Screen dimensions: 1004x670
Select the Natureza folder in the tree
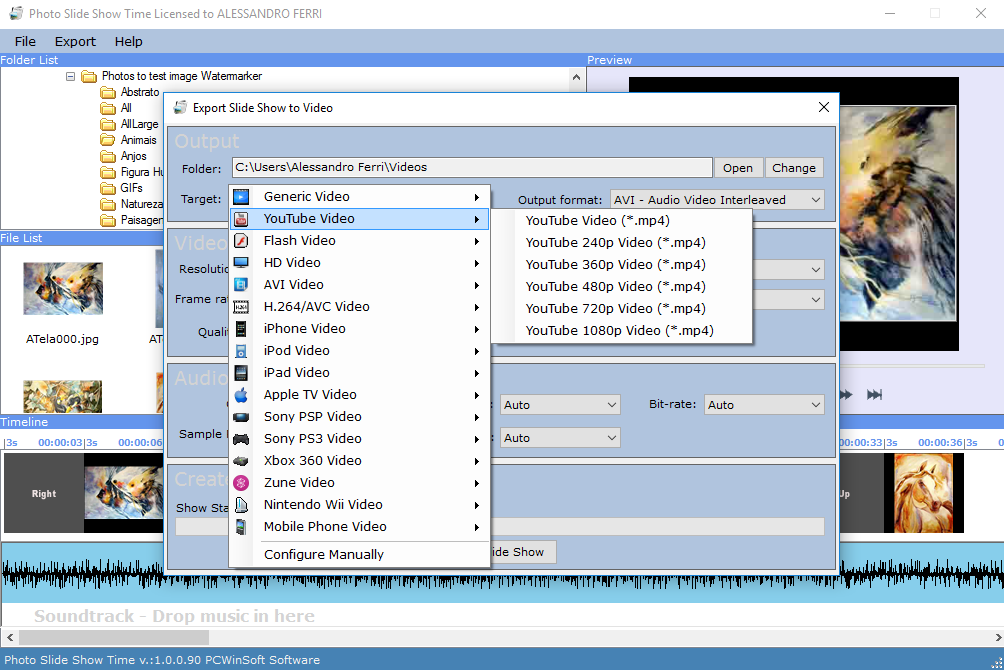(x=142, y=204)
